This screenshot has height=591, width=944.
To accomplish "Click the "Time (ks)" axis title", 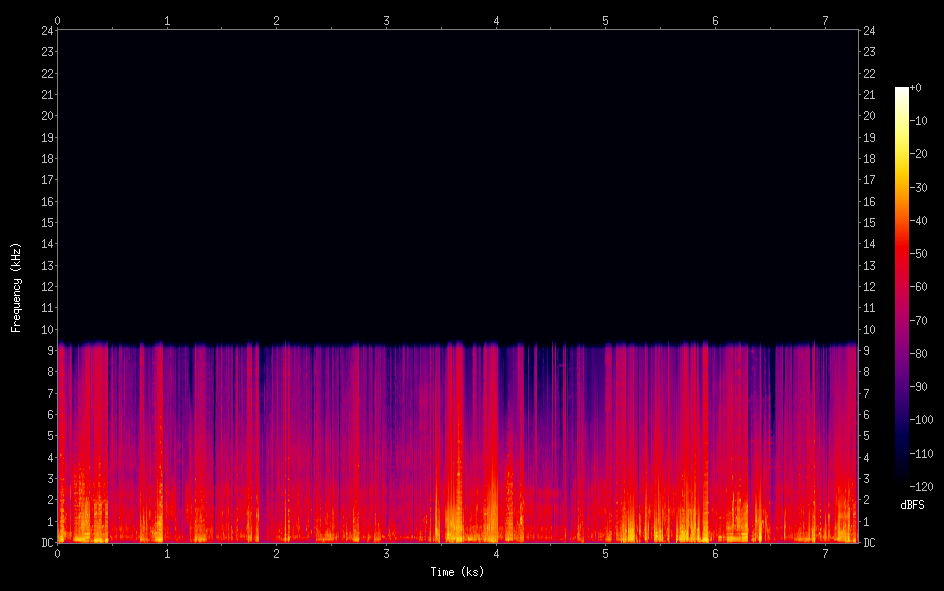I will click(457, 572).
